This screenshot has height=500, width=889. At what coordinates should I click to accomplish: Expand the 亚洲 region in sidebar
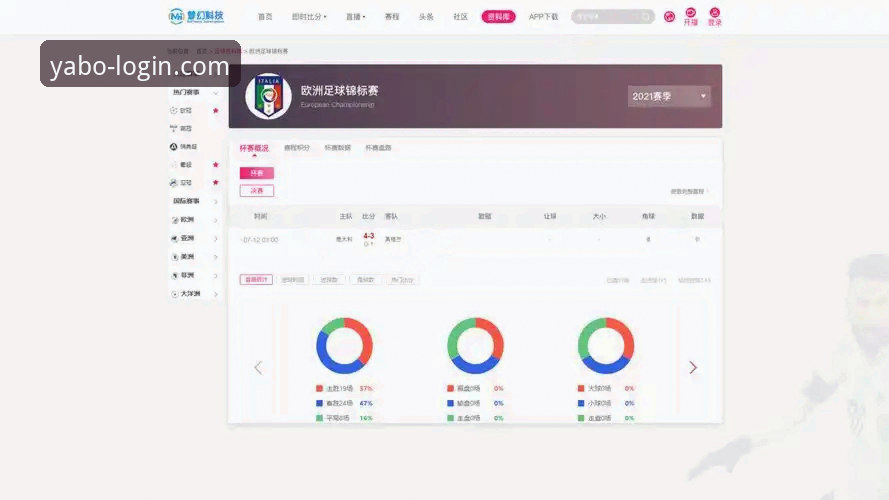coord(215,239)
